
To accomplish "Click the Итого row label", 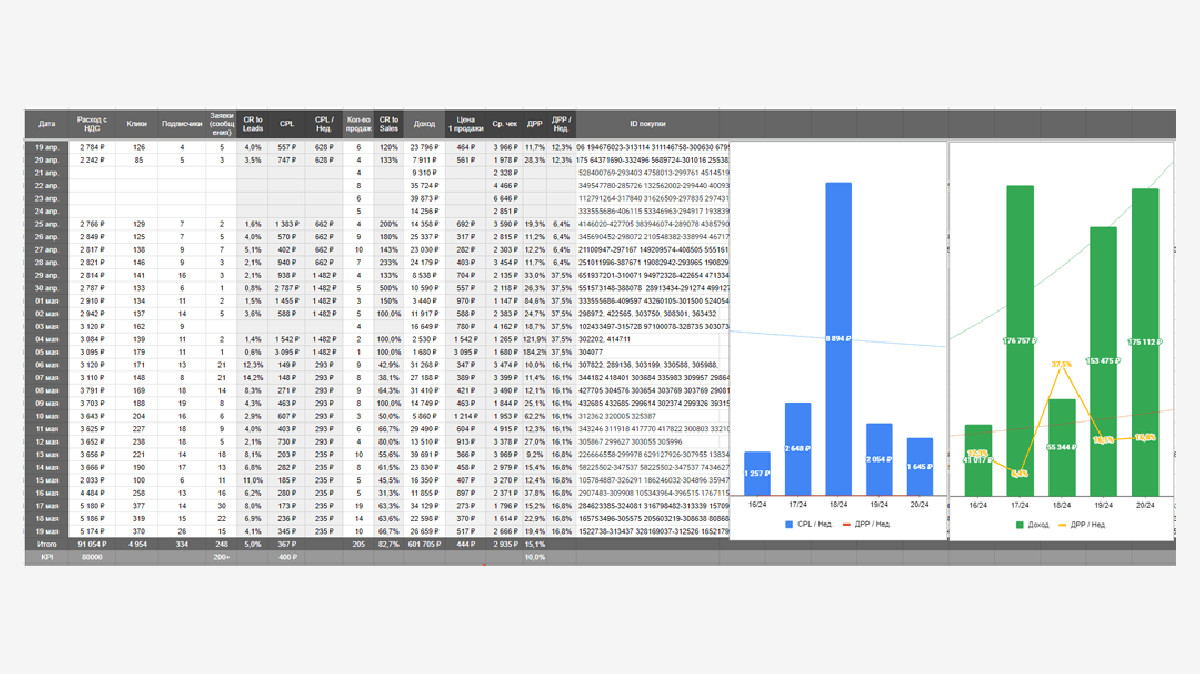I will click(x=47, y=544).
